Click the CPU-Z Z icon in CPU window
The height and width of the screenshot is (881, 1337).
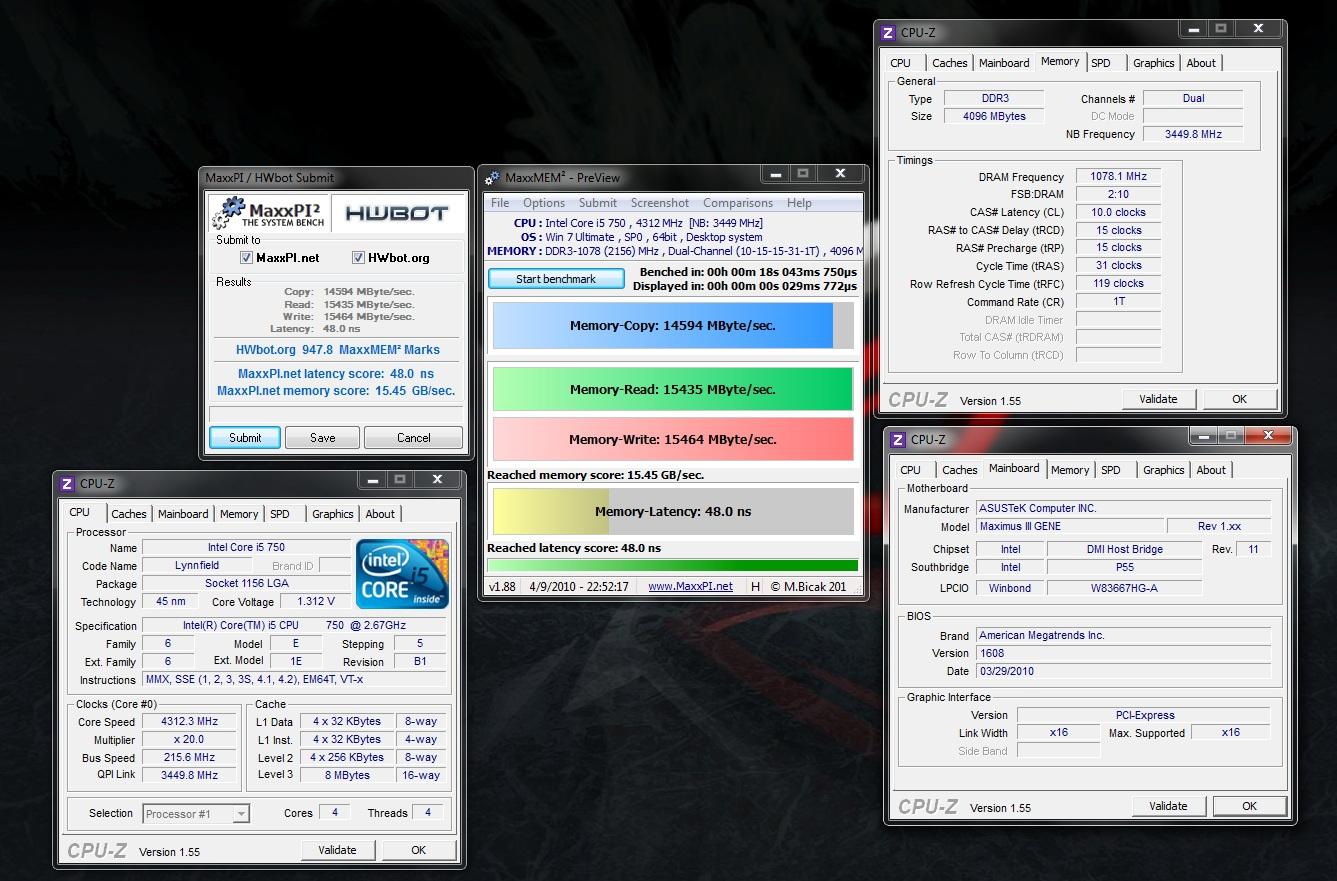coord(67,484)
